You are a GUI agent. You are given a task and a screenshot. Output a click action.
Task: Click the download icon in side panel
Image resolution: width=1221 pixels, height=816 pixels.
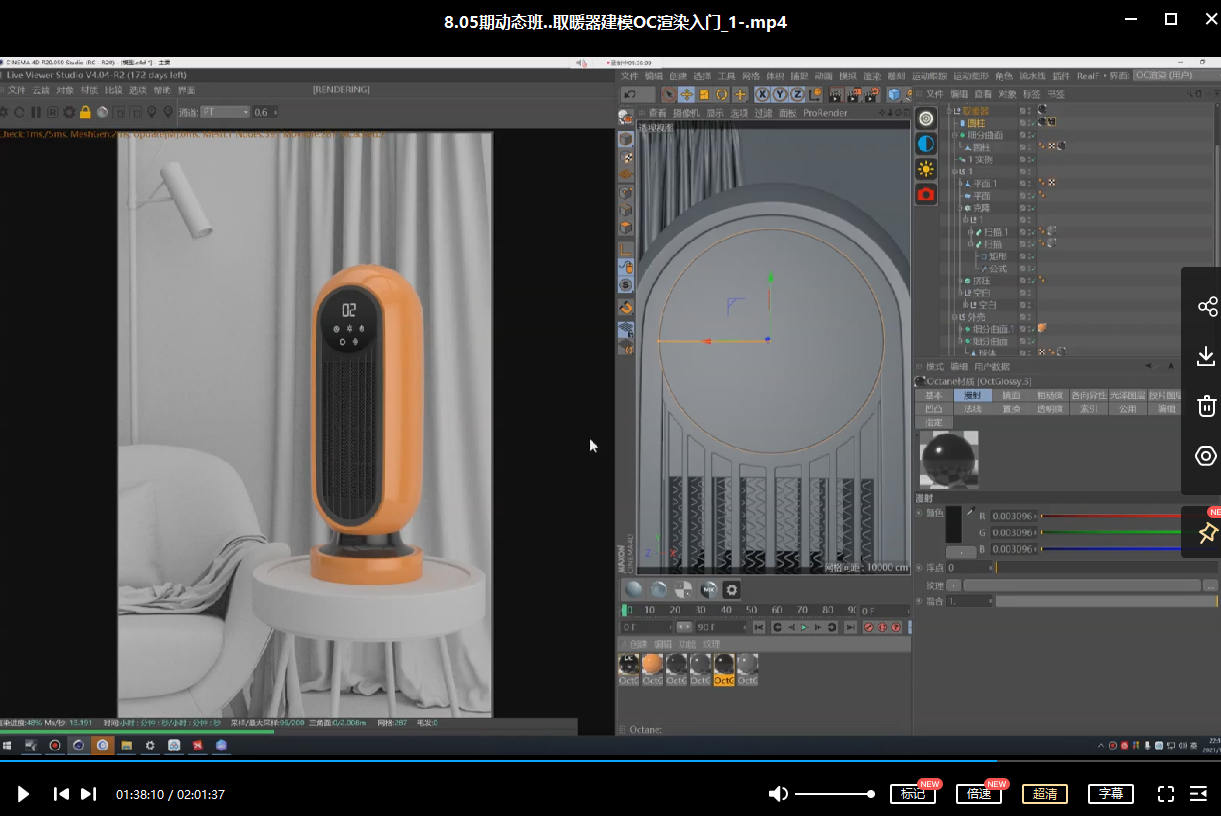point(1206,356)
